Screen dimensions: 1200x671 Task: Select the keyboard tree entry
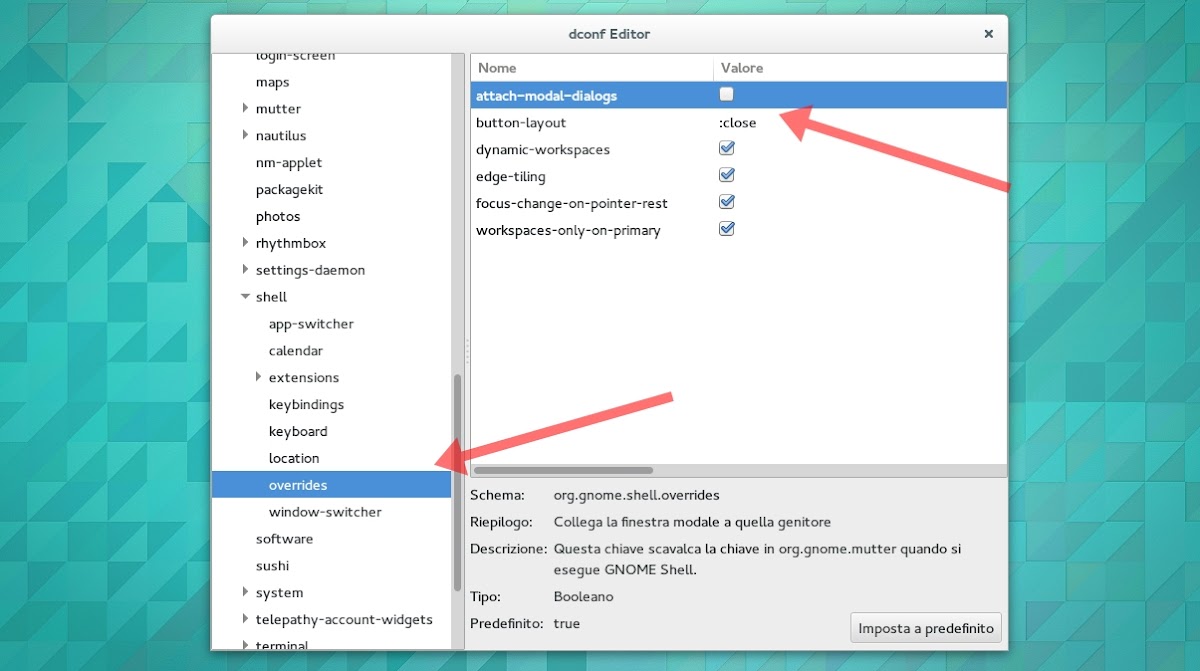298,431
